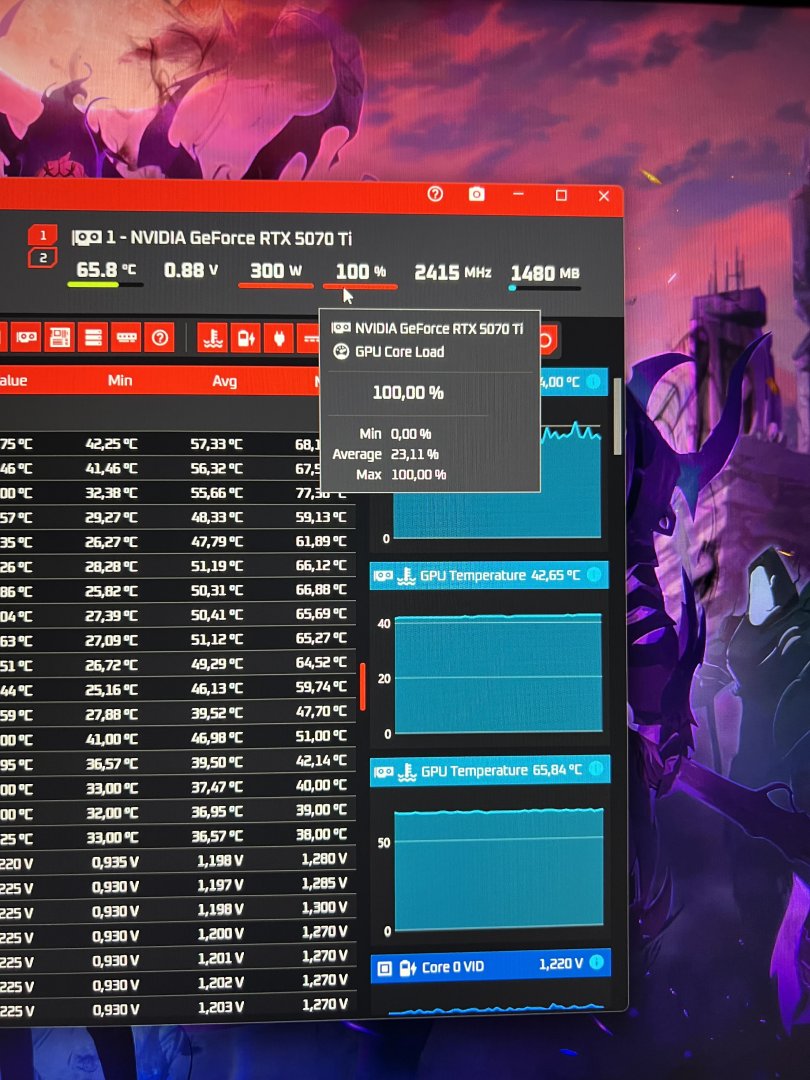Click the 1480 MB memory readout

(545, 273)
